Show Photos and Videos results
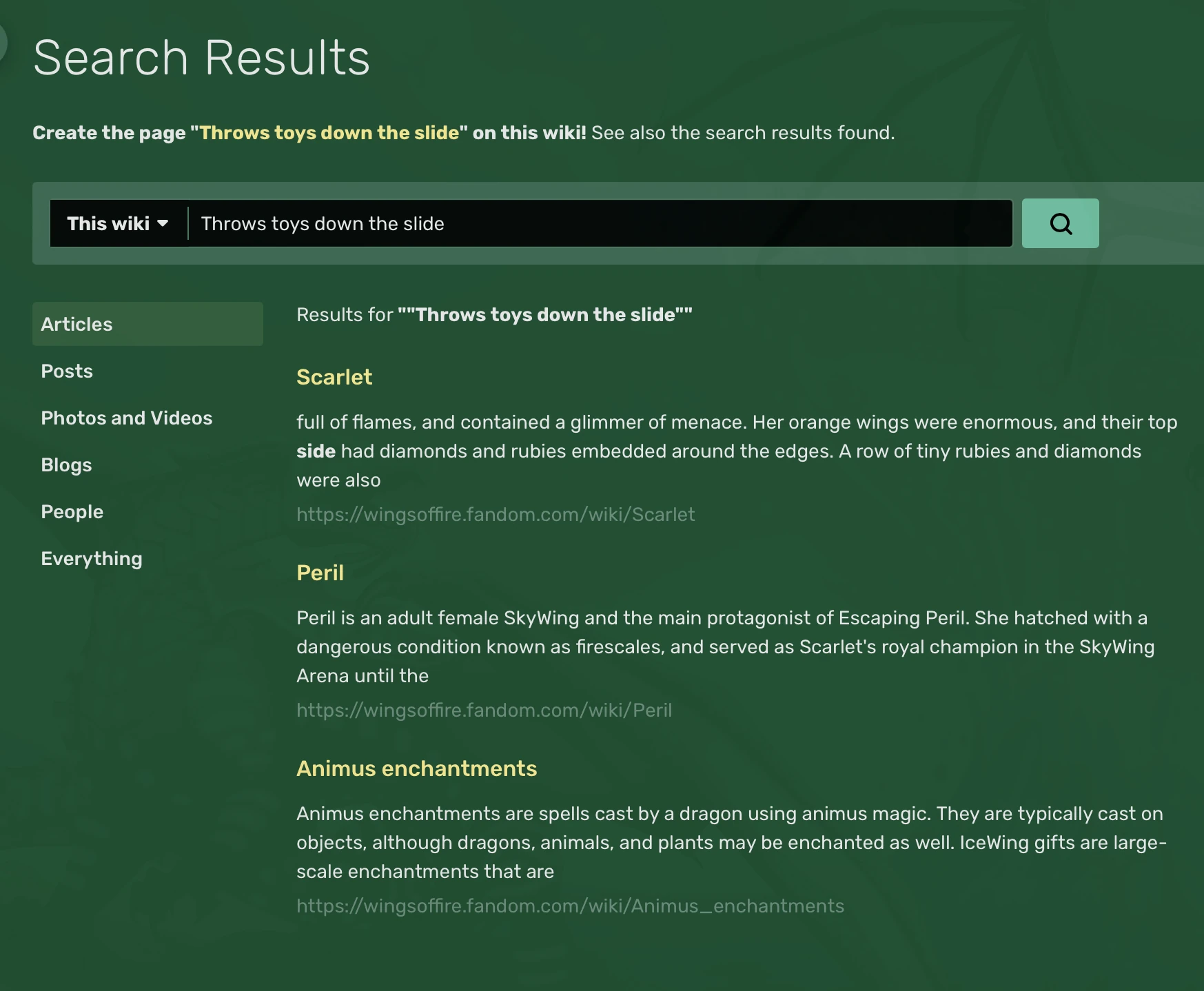Screen dimensions: 1204x991 (127, 418)
